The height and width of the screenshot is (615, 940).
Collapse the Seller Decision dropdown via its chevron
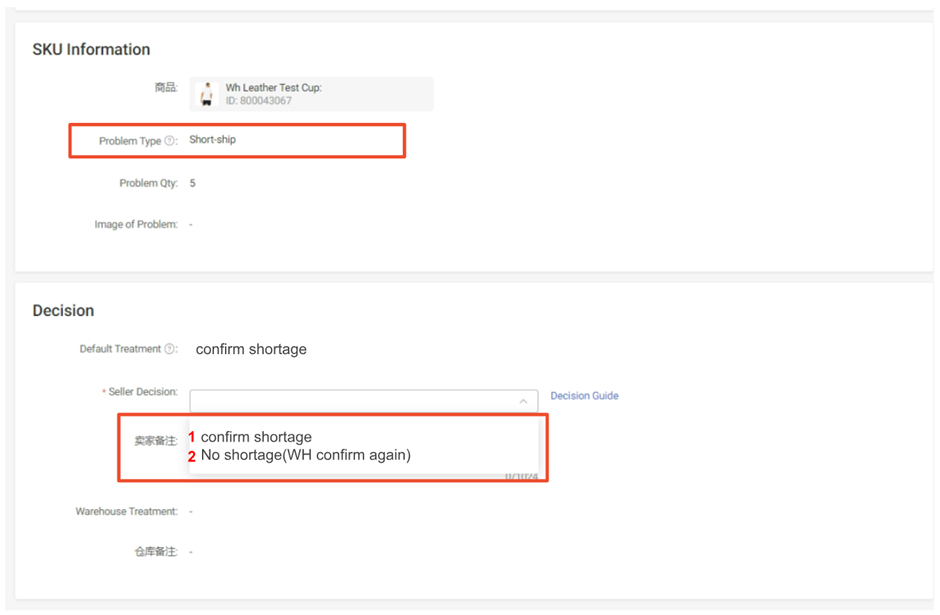click(x=523, y=401)
